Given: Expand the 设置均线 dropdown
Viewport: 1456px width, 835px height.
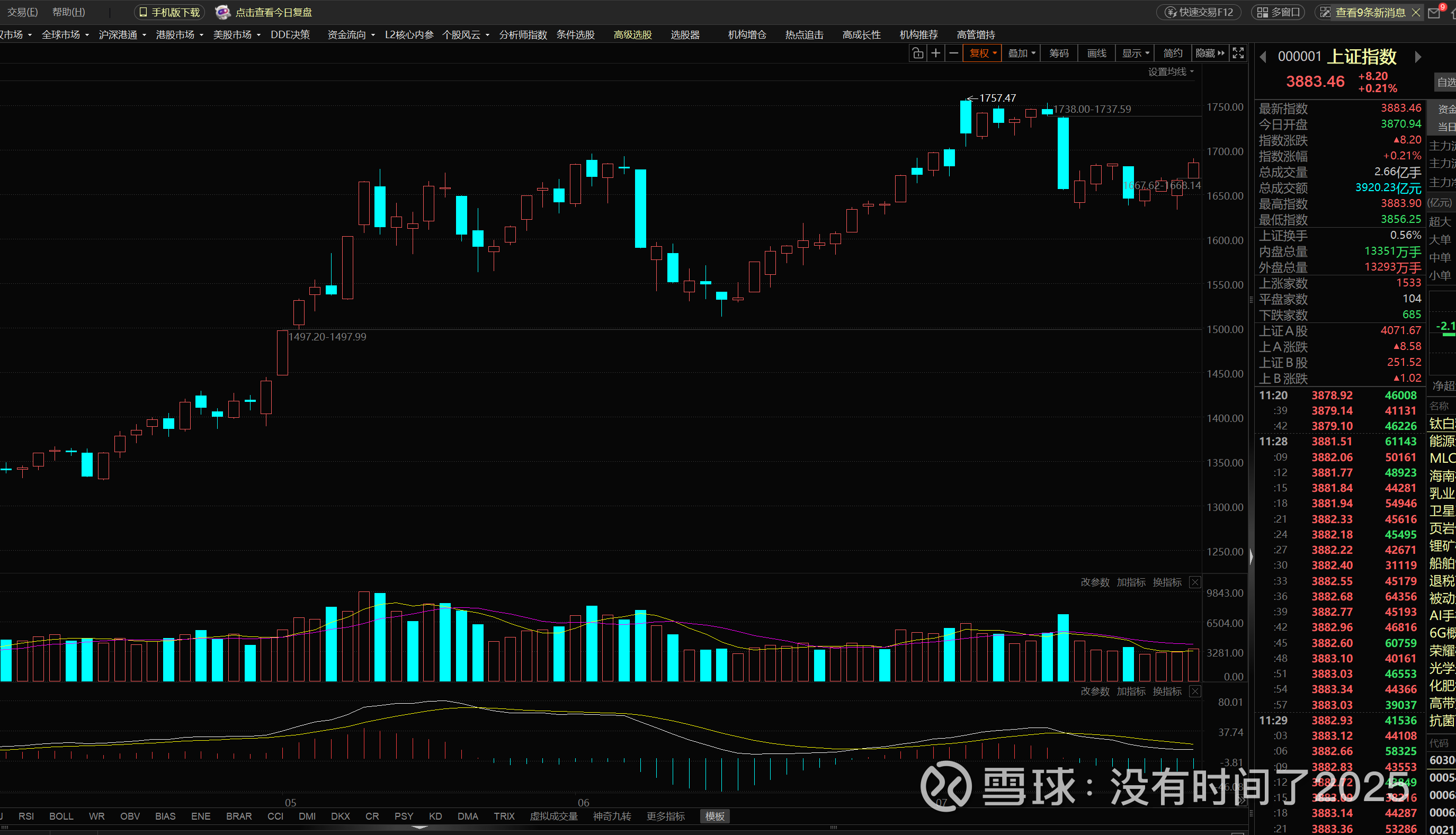Looking at the screenshot, I should click(1171, 71).
